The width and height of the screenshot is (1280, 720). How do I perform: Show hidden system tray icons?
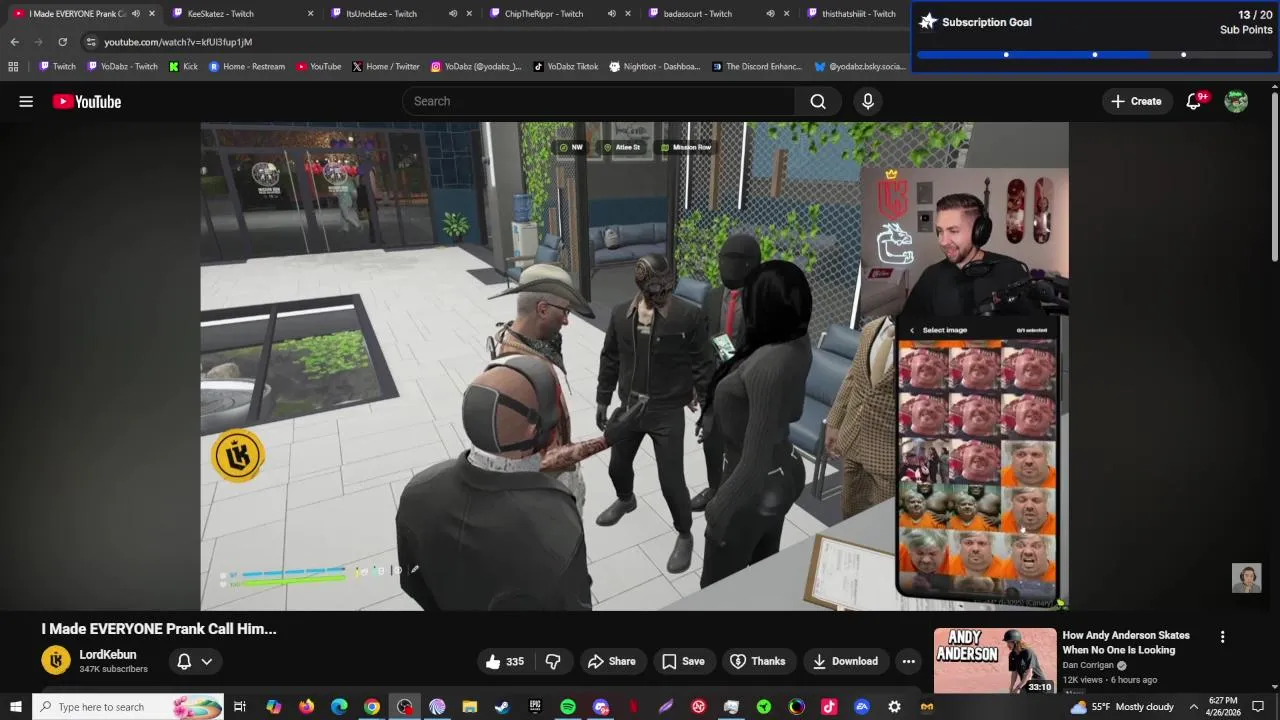tap(1193, 707)
